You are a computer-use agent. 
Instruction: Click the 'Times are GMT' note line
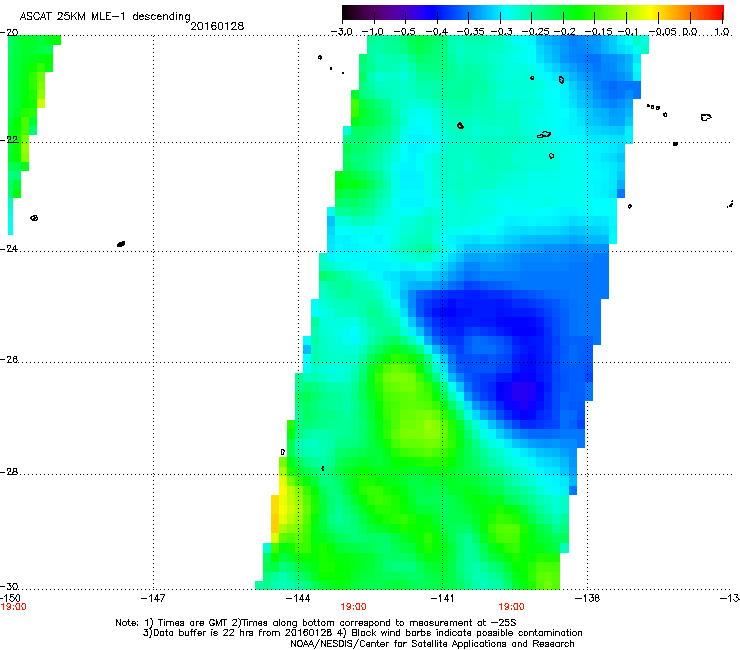point(316,623)
